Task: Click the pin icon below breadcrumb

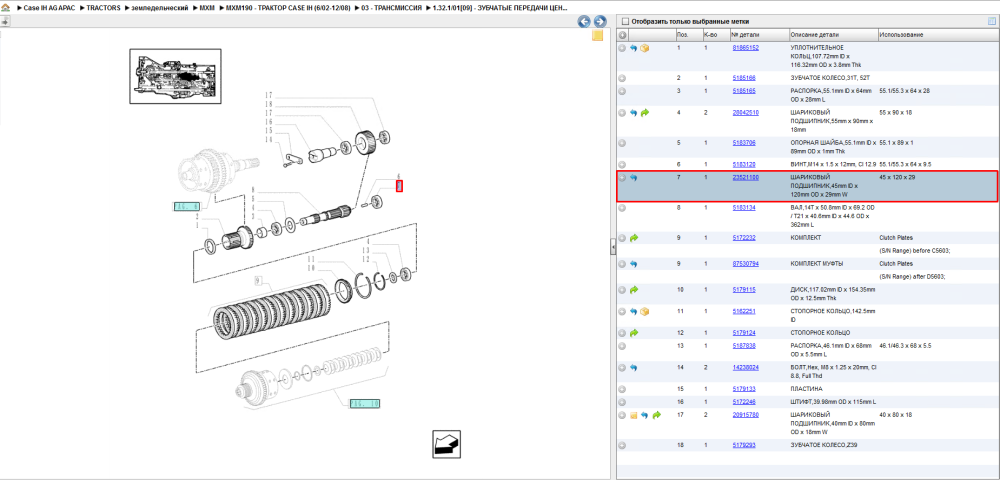Action: pos(4,22)
